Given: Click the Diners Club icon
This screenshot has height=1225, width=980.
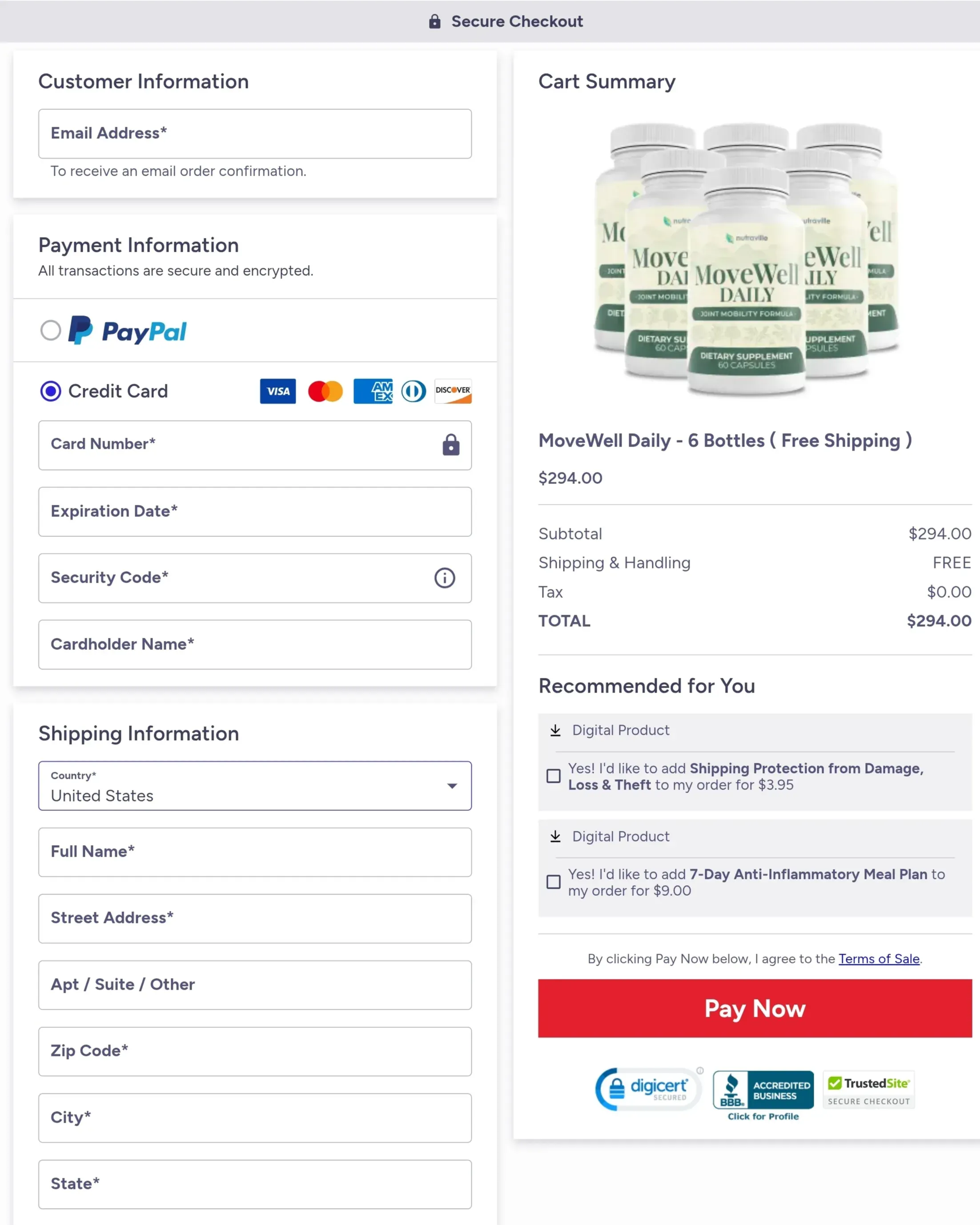Looking at the screenshot, I should tap(413, 391).
